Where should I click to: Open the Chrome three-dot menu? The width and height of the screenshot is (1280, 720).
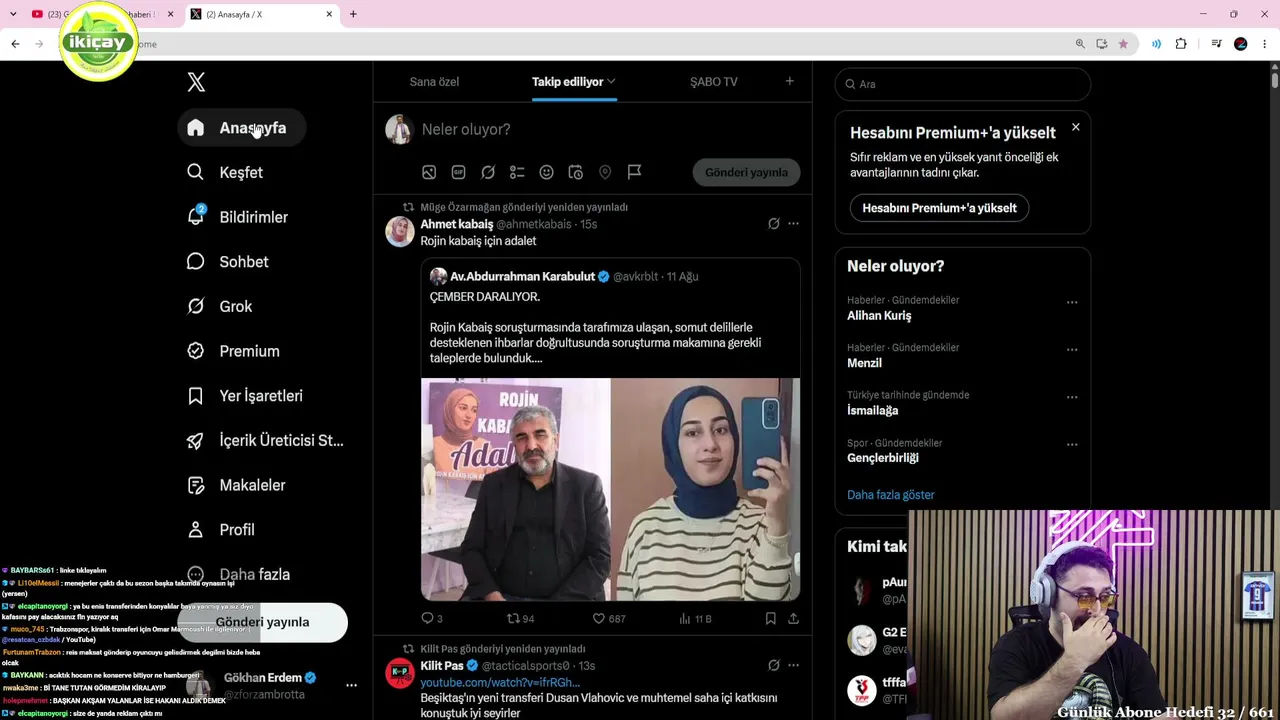click(1265, 44)
